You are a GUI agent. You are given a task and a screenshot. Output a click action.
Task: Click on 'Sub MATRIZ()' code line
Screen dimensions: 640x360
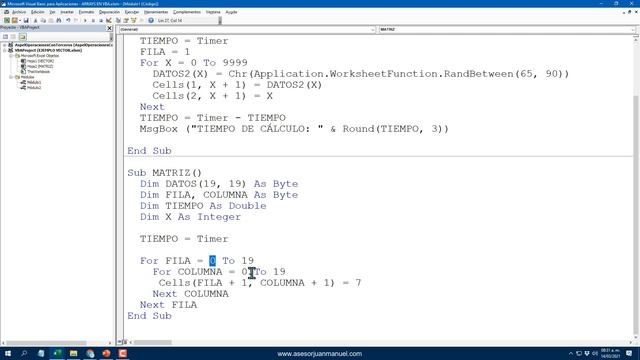[164, 173]
